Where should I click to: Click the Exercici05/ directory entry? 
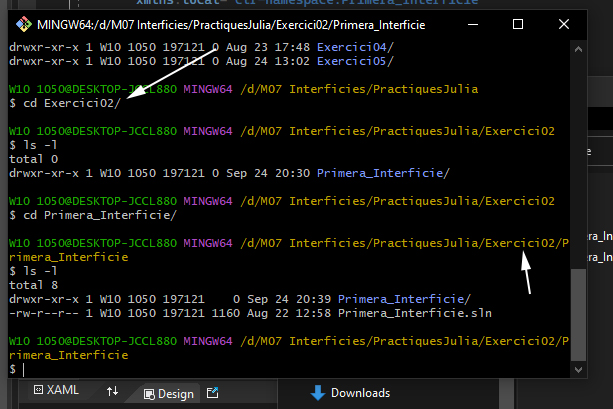(357, 60)
